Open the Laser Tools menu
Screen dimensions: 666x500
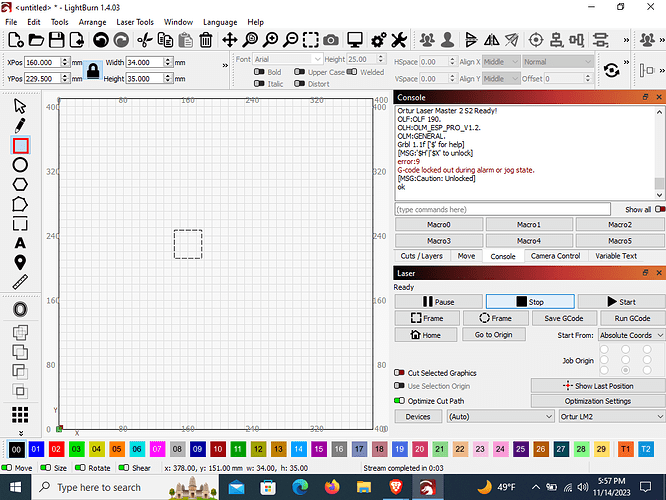135,22
